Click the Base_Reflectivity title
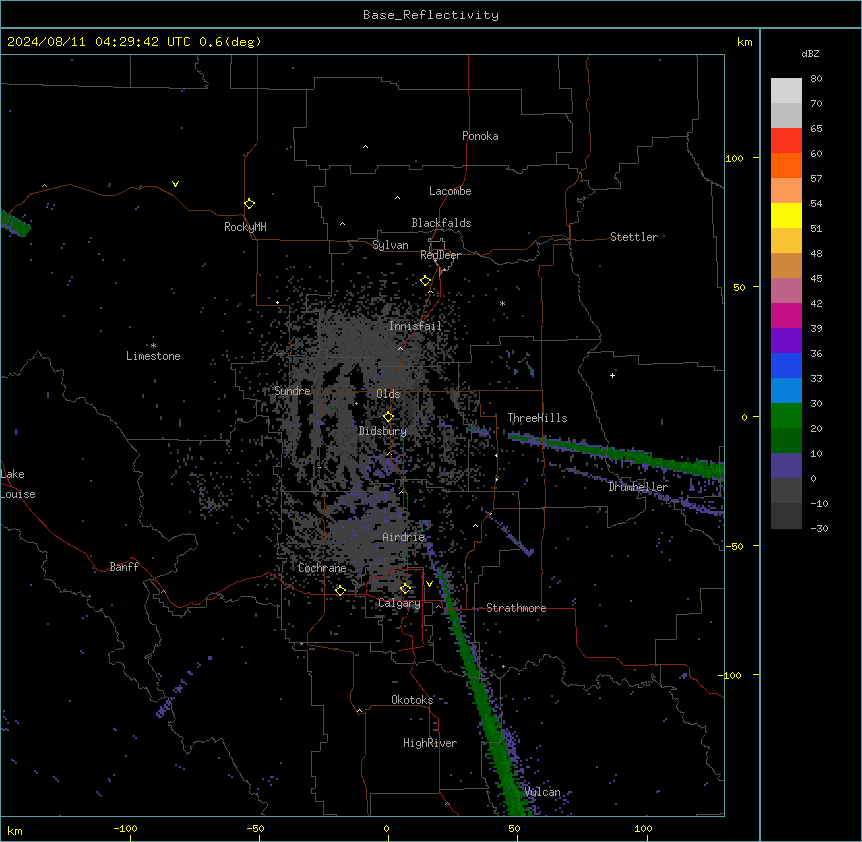This screenshot has width=862, height=842. coord(431,15)
